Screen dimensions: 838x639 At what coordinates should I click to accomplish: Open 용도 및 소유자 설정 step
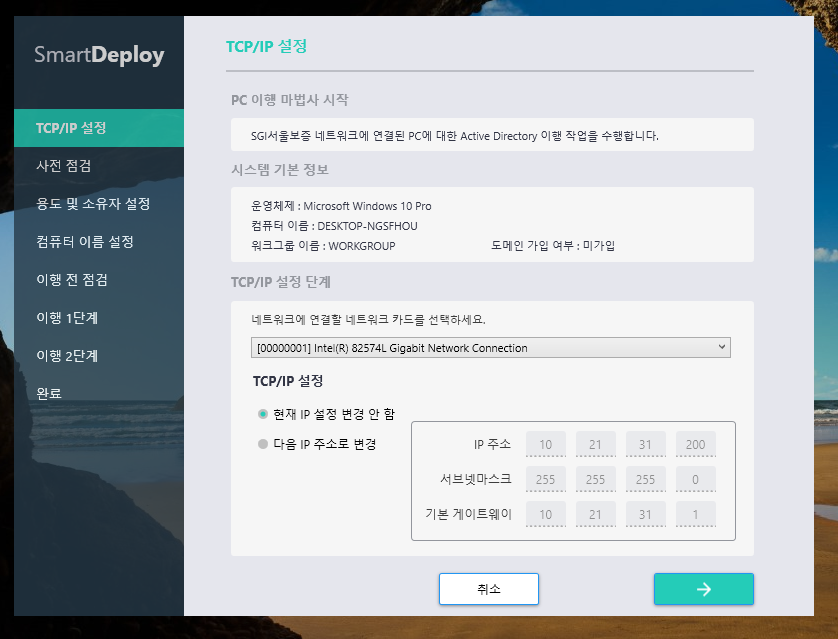click(x=99, y=204)
